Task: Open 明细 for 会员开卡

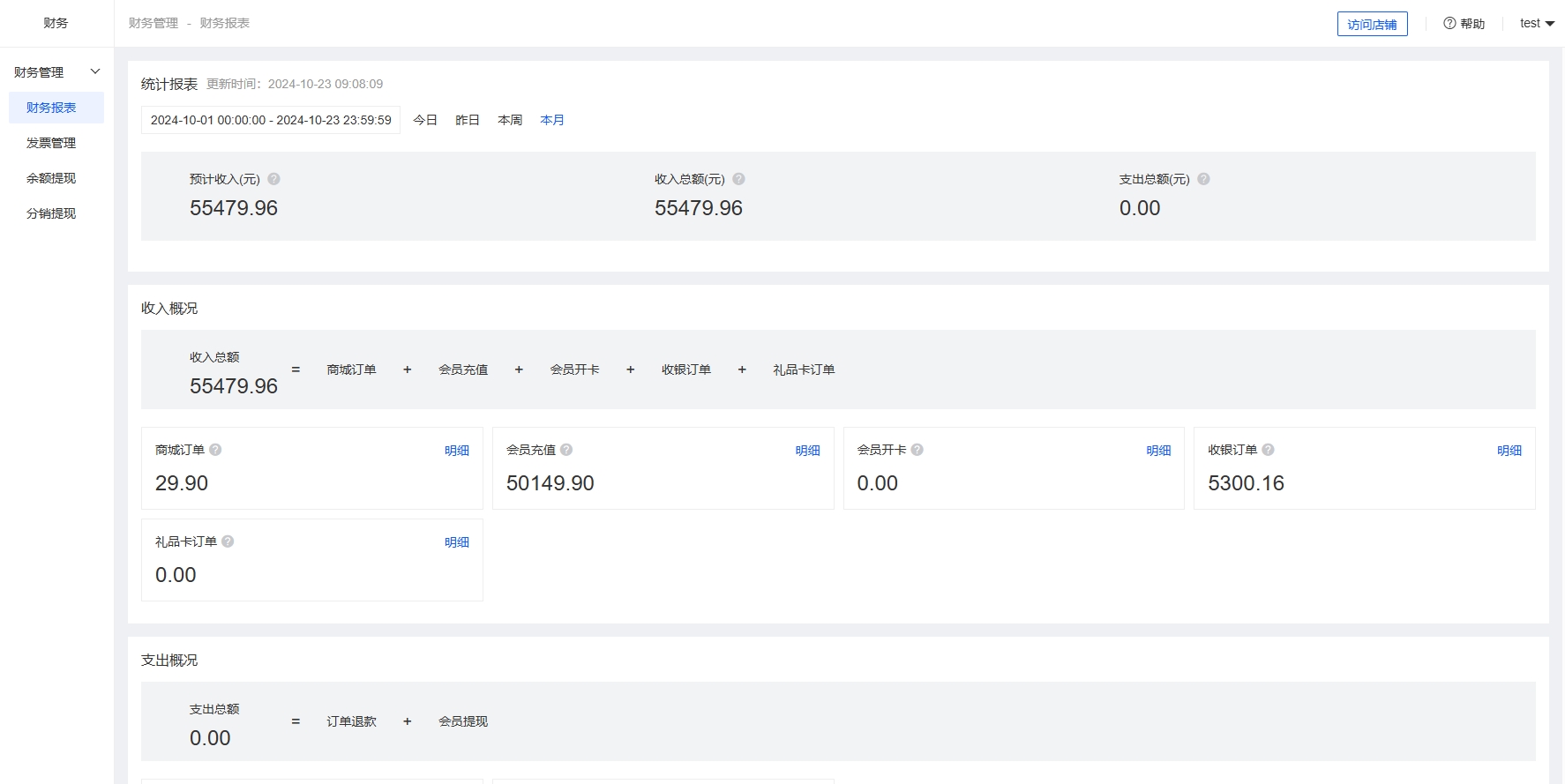Action: point(1158,451)
